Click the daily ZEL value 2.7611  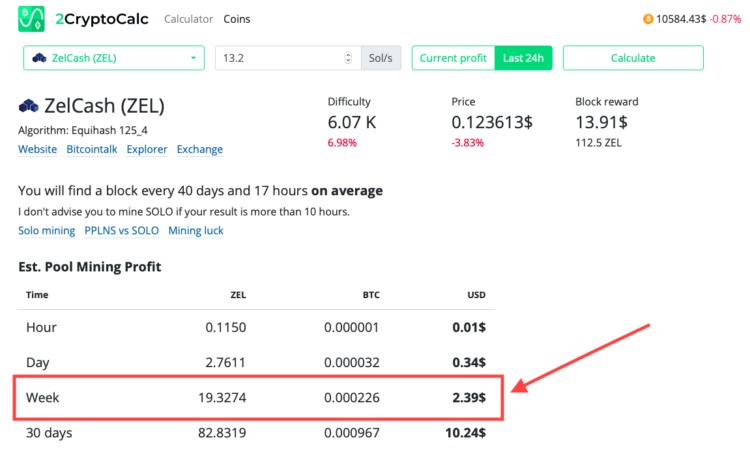pyautogui.click(x=225, y=363)
